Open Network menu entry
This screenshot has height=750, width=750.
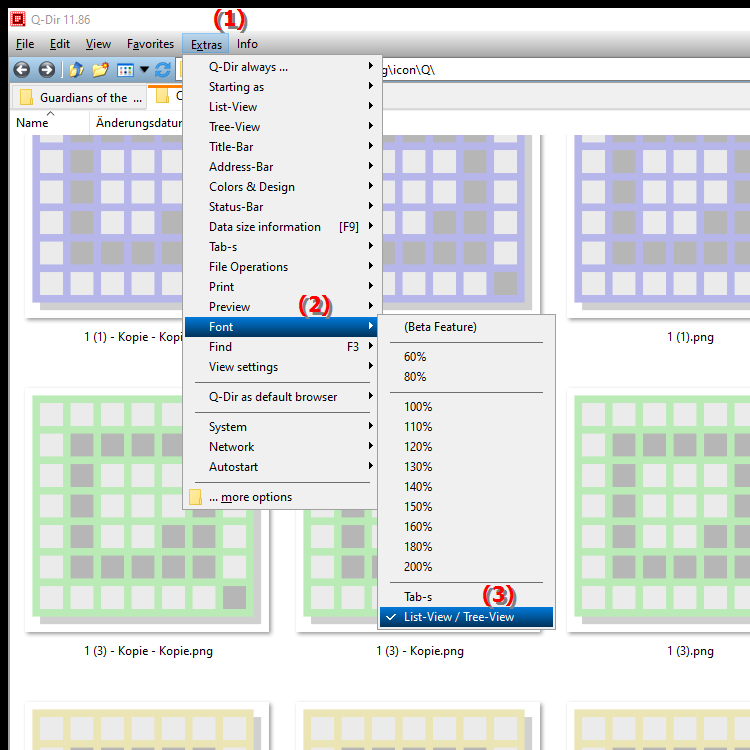click(281, 447)
